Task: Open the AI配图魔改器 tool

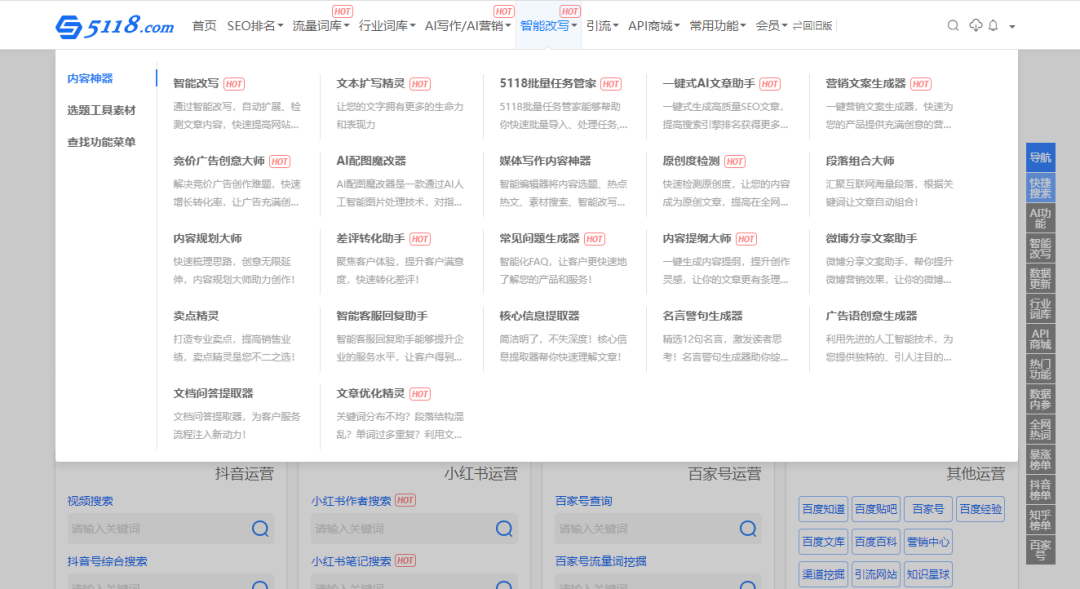Action: tap(371, 161)
